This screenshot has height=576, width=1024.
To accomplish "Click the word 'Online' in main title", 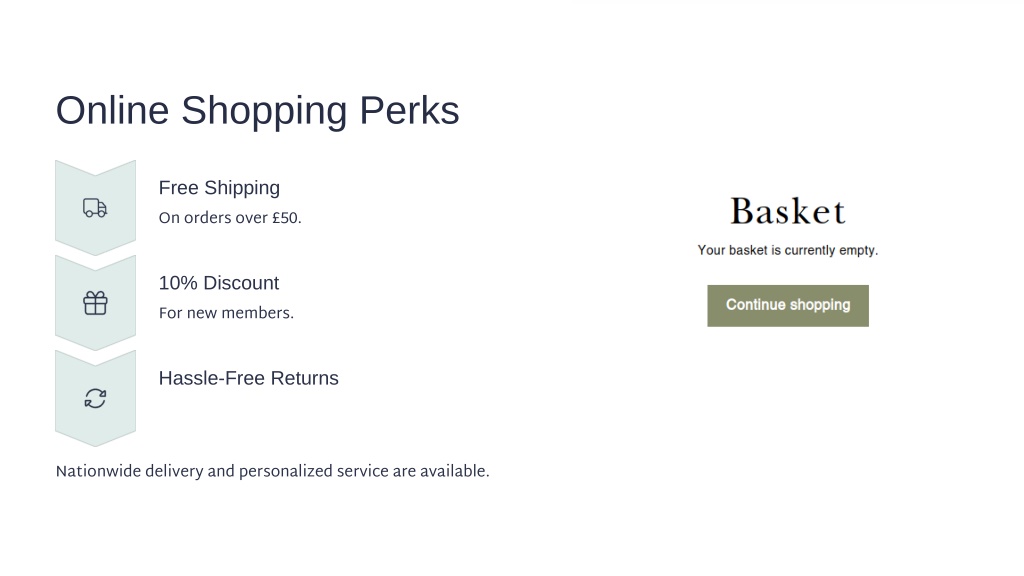I will (x=112, y=110).
